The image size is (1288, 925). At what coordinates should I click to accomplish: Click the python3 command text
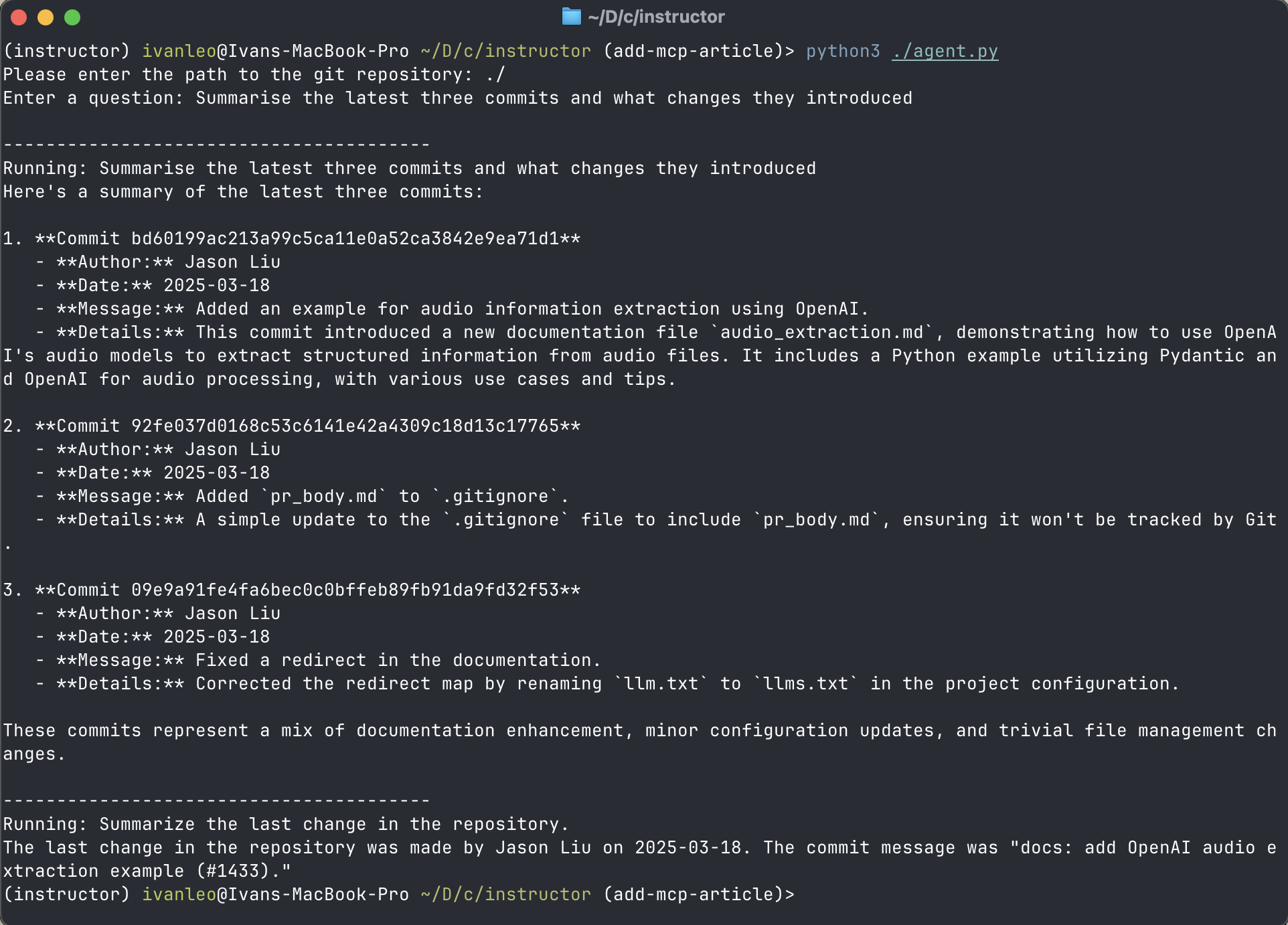[843, 51]
